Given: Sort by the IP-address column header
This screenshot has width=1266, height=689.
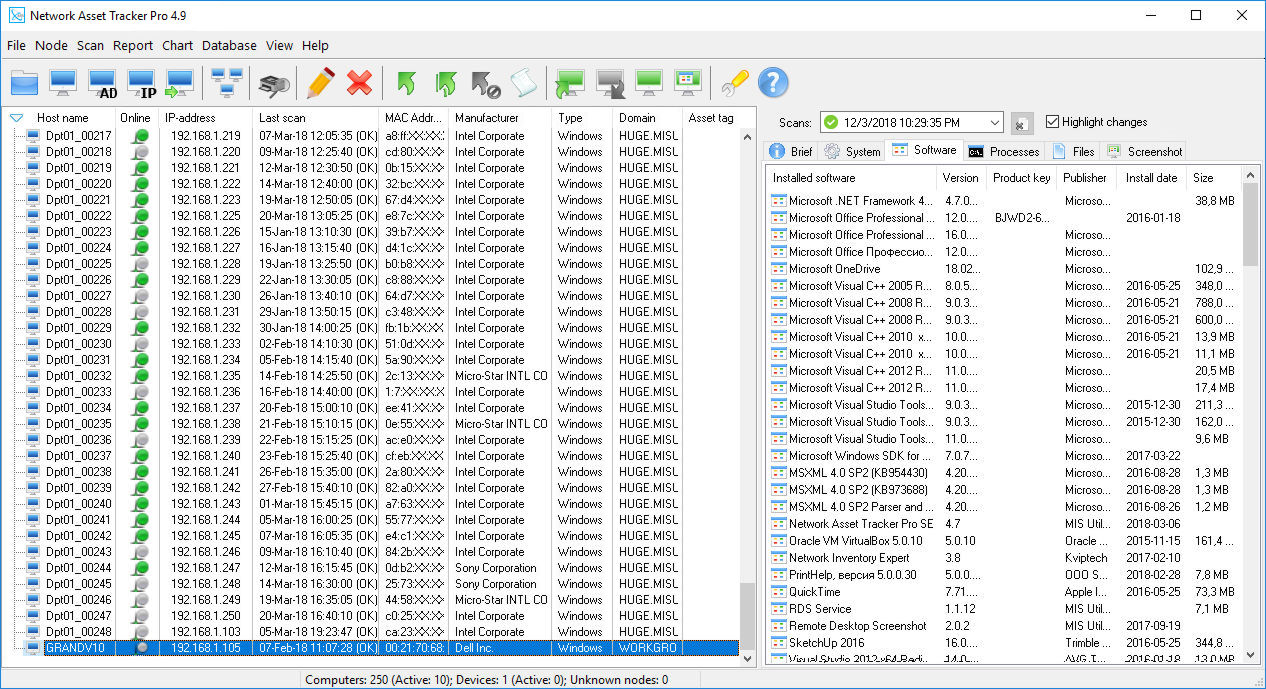Looking at the screenshot, I should pyautogui.click(x=205, y=118).
